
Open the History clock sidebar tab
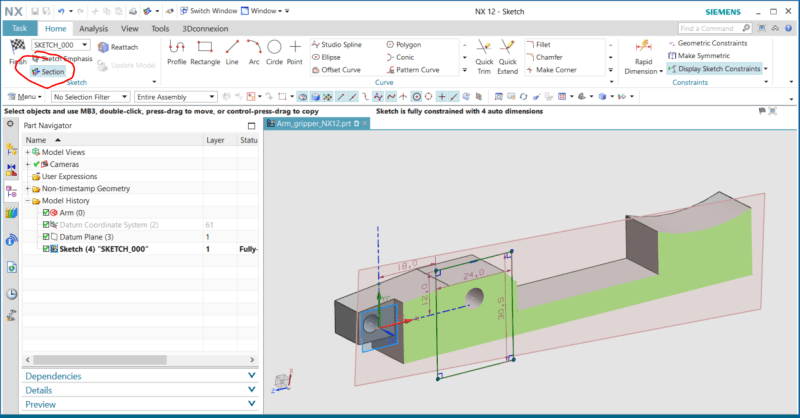click(11, 294)
